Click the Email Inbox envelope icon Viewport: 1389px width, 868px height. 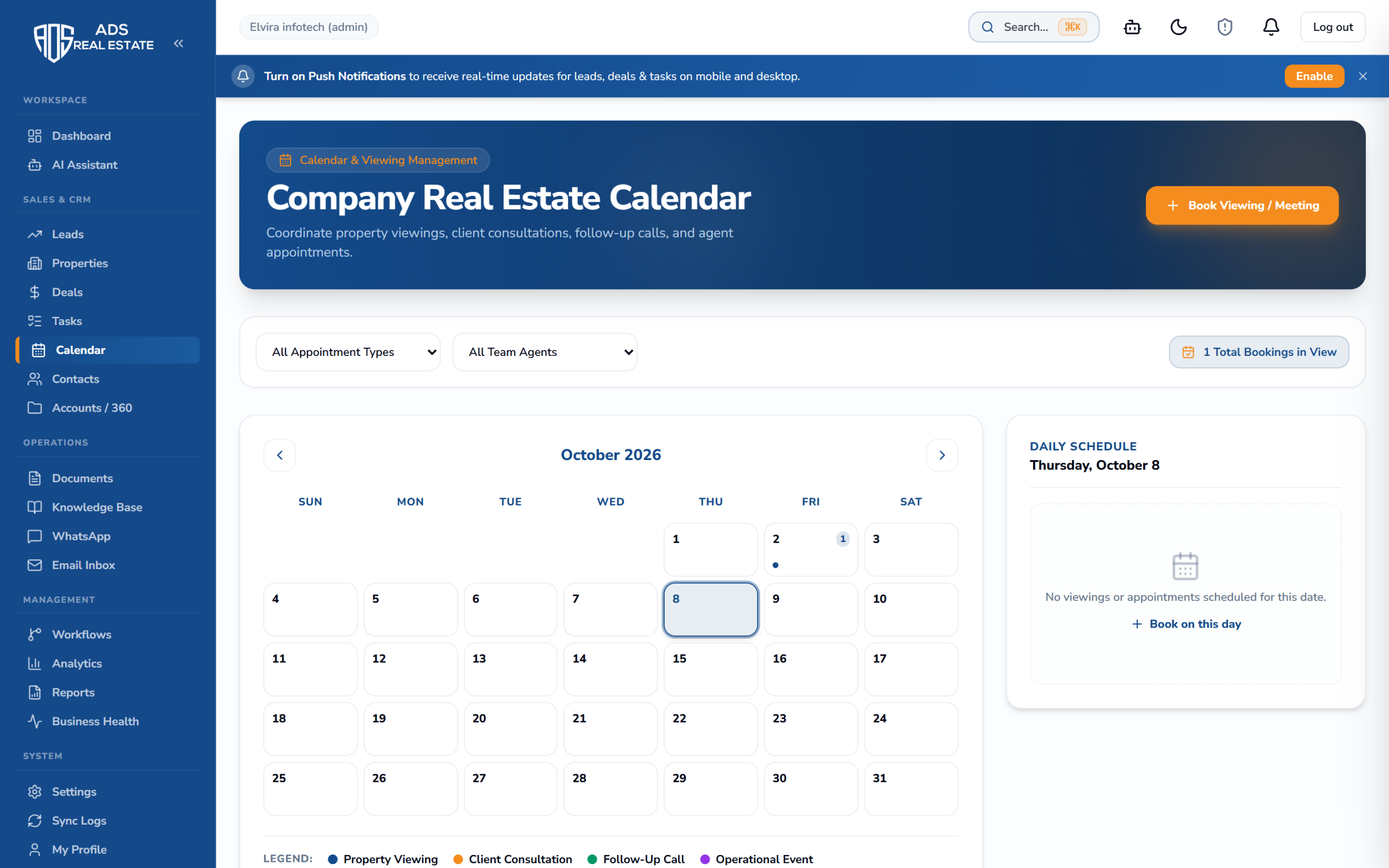pos(34,565)
